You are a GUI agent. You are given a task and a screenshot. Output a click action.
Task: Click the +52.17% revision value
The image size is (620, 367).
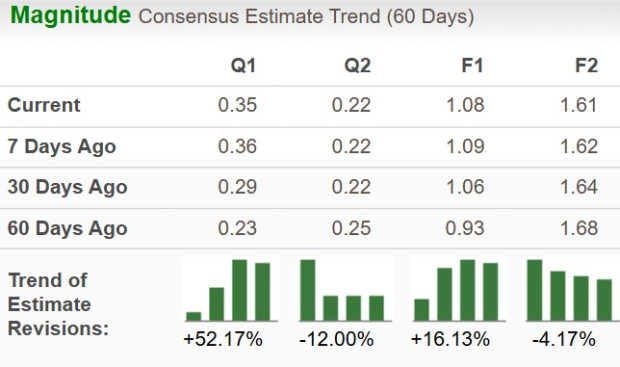coord(223,339)
